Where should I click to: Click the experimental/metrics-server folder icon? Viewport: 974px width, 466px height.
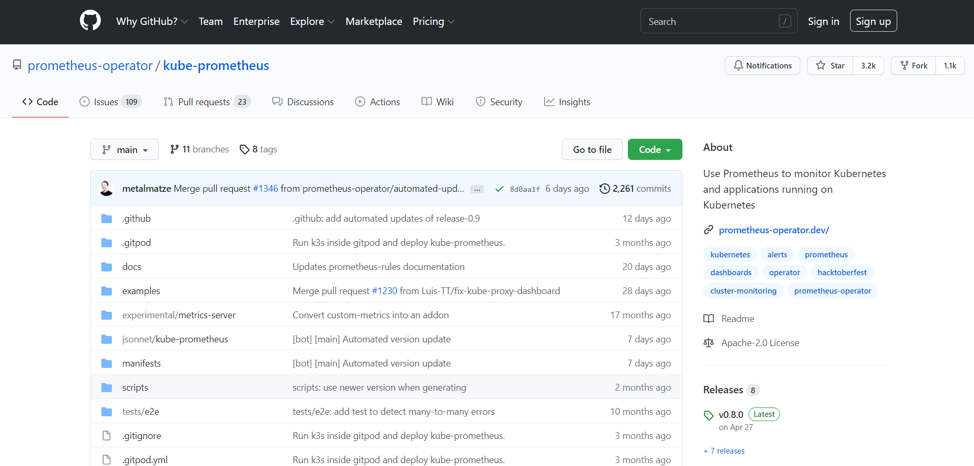[107, 315]
